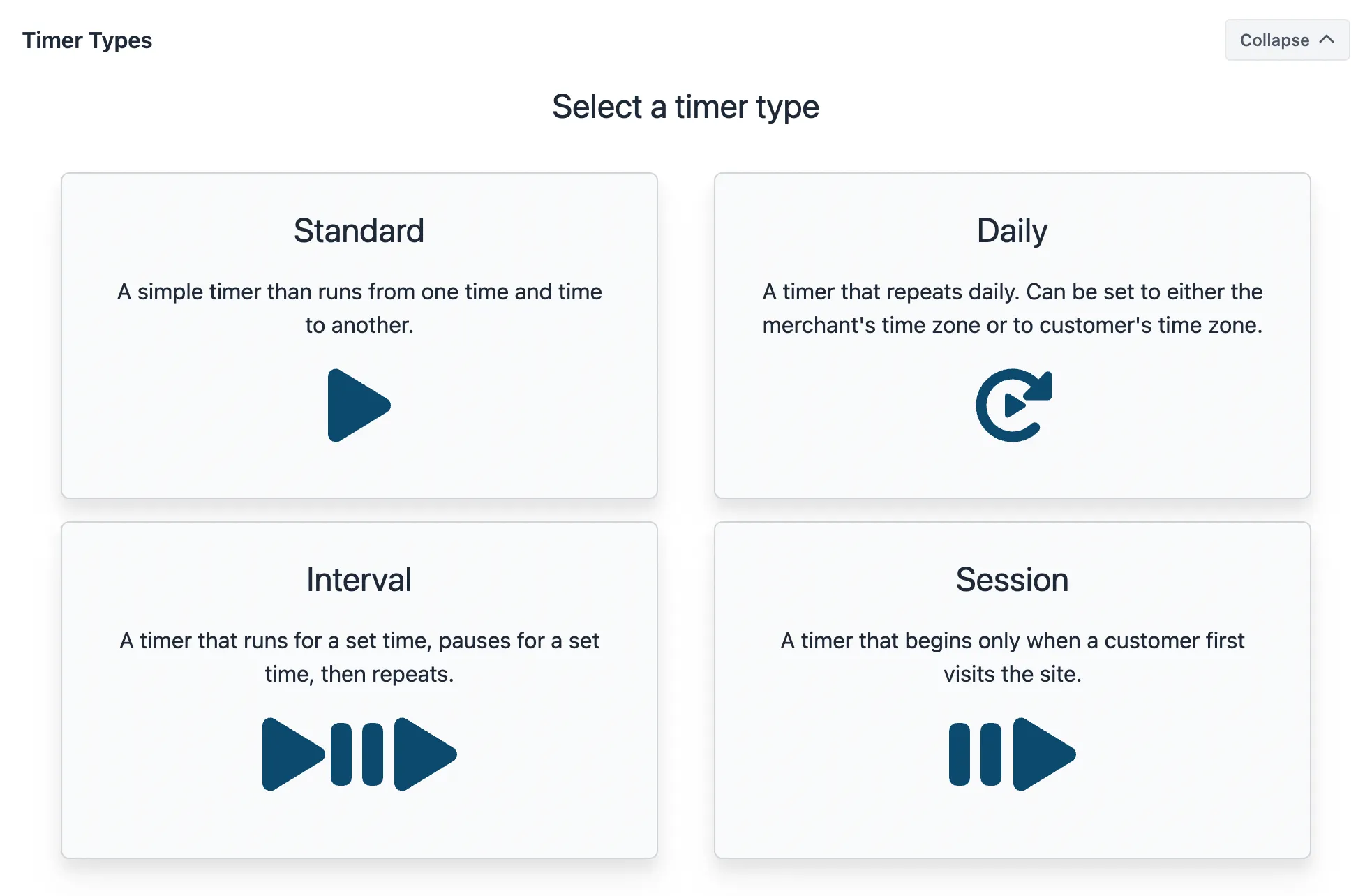Image resolution: width=1372 pixels, height=896 pixels.
Task: Click the last play triangle in Interval icon
Action: pos(425,754)
